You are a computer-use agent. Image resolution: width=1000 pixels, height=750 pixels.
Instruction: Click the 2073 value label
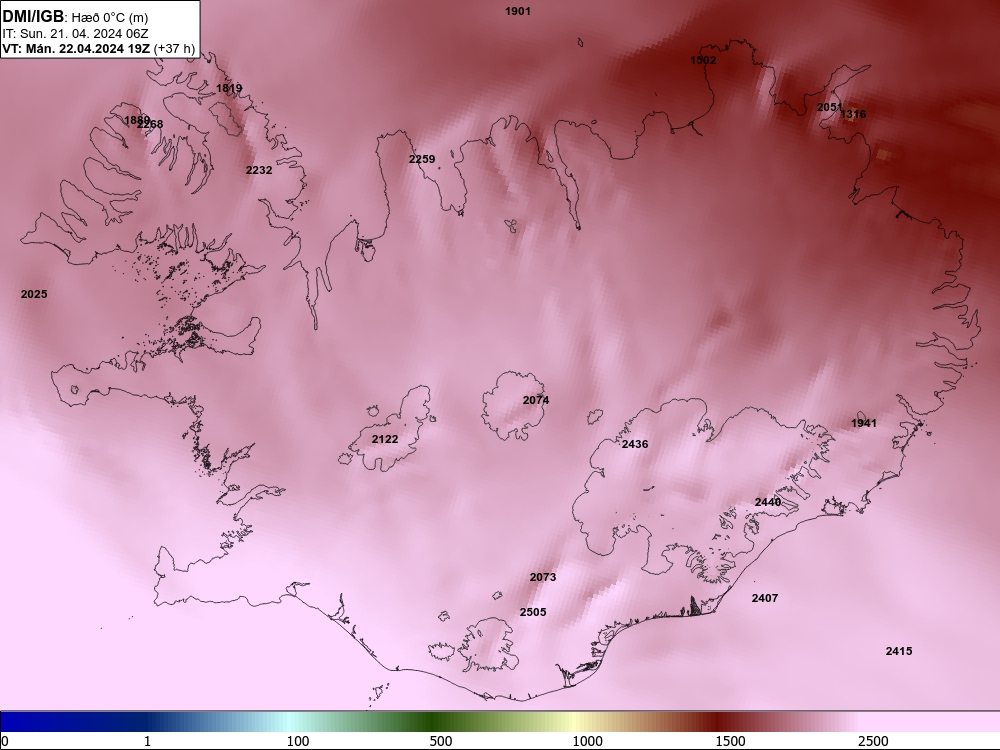(543, 577)
